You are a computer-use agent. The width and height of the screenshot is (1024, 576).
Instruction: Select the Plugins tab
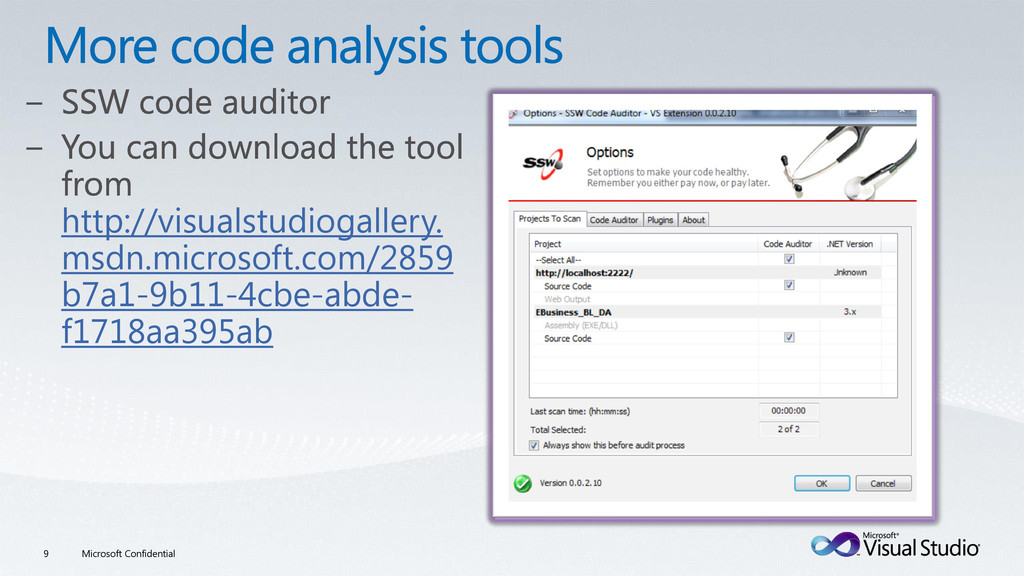[660, 220]
